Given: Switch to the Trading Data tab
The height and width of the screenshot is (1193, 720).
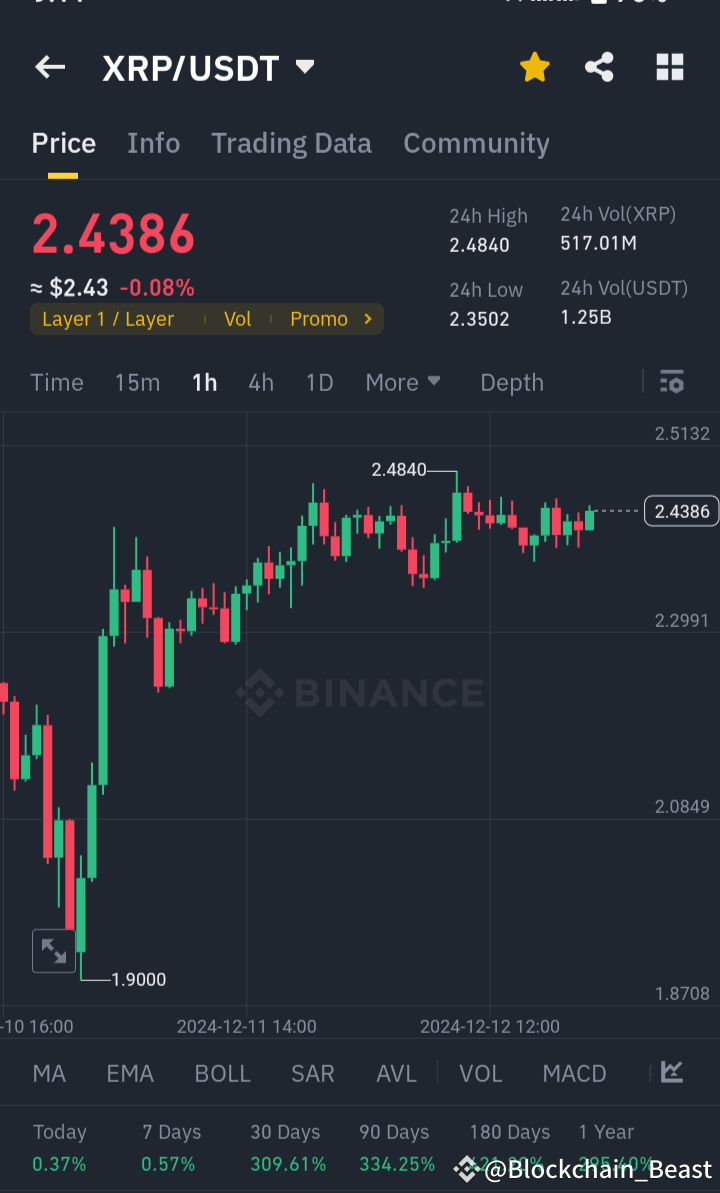Looking at the screenshot, I should [291, 143].
